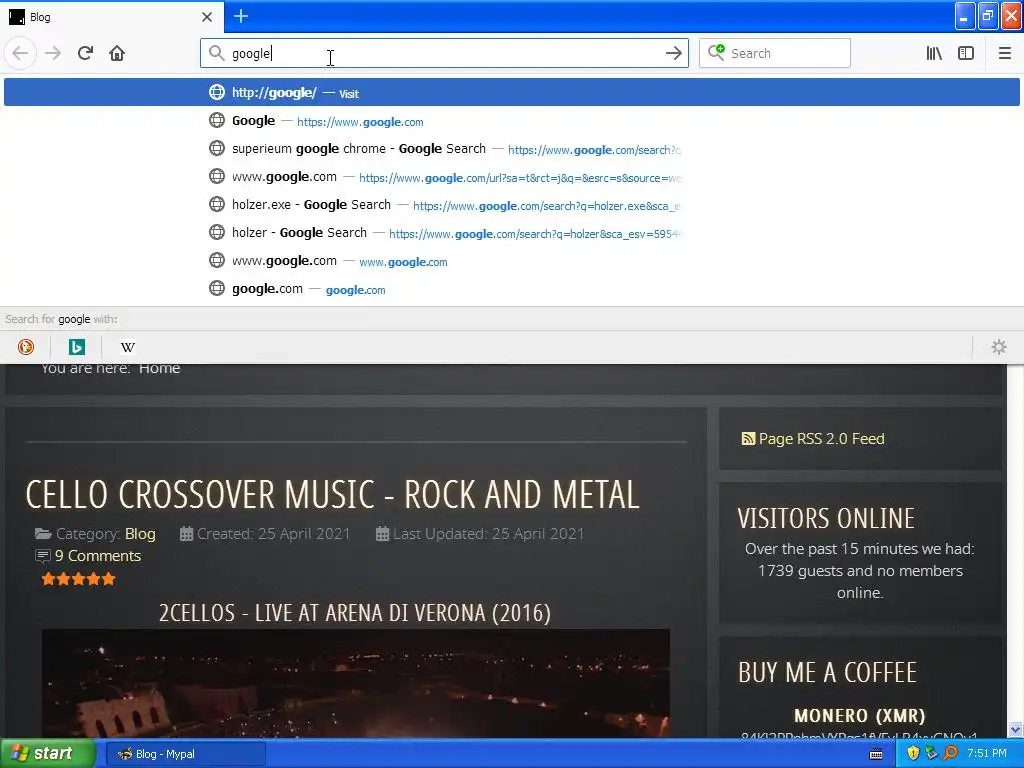Search with Wikipedia one-click engine

(128, 347)
